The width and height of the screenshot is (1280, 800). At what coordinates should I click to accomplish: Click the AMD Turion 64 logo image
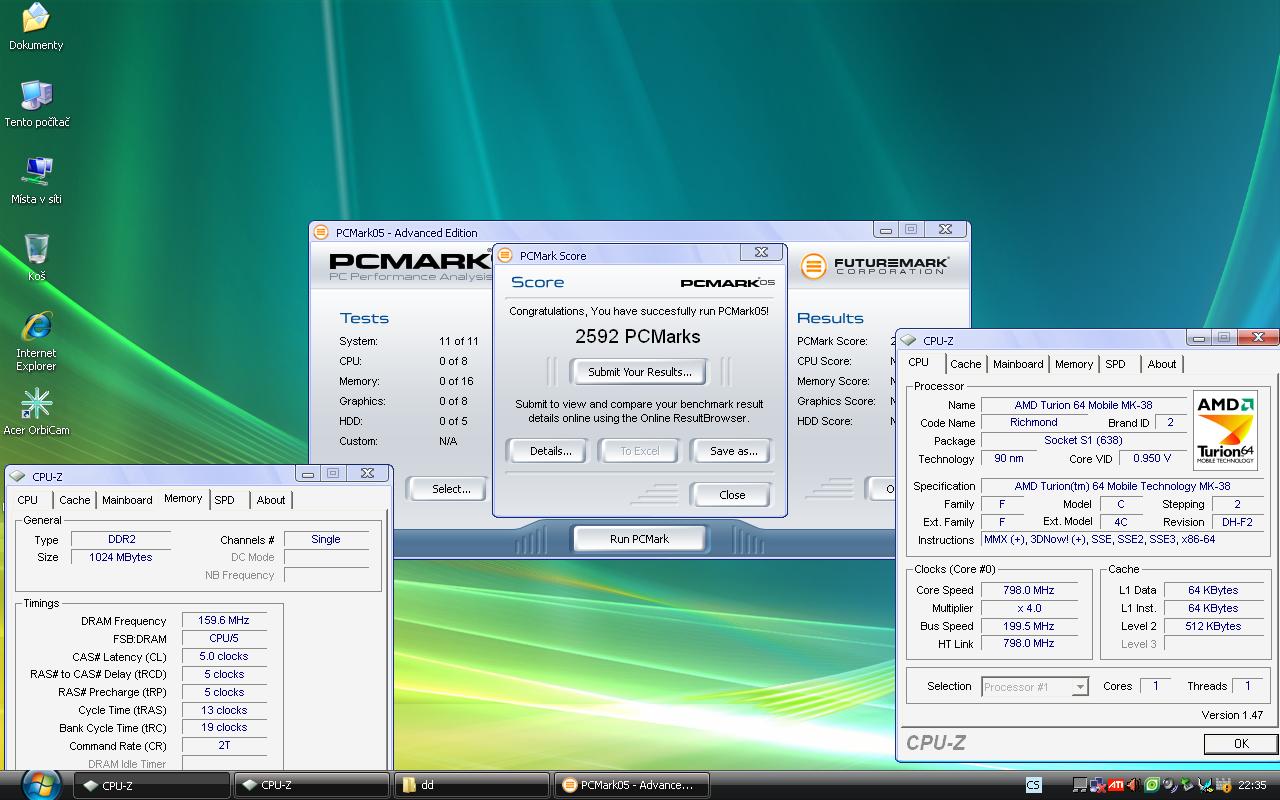(1225, 430)
